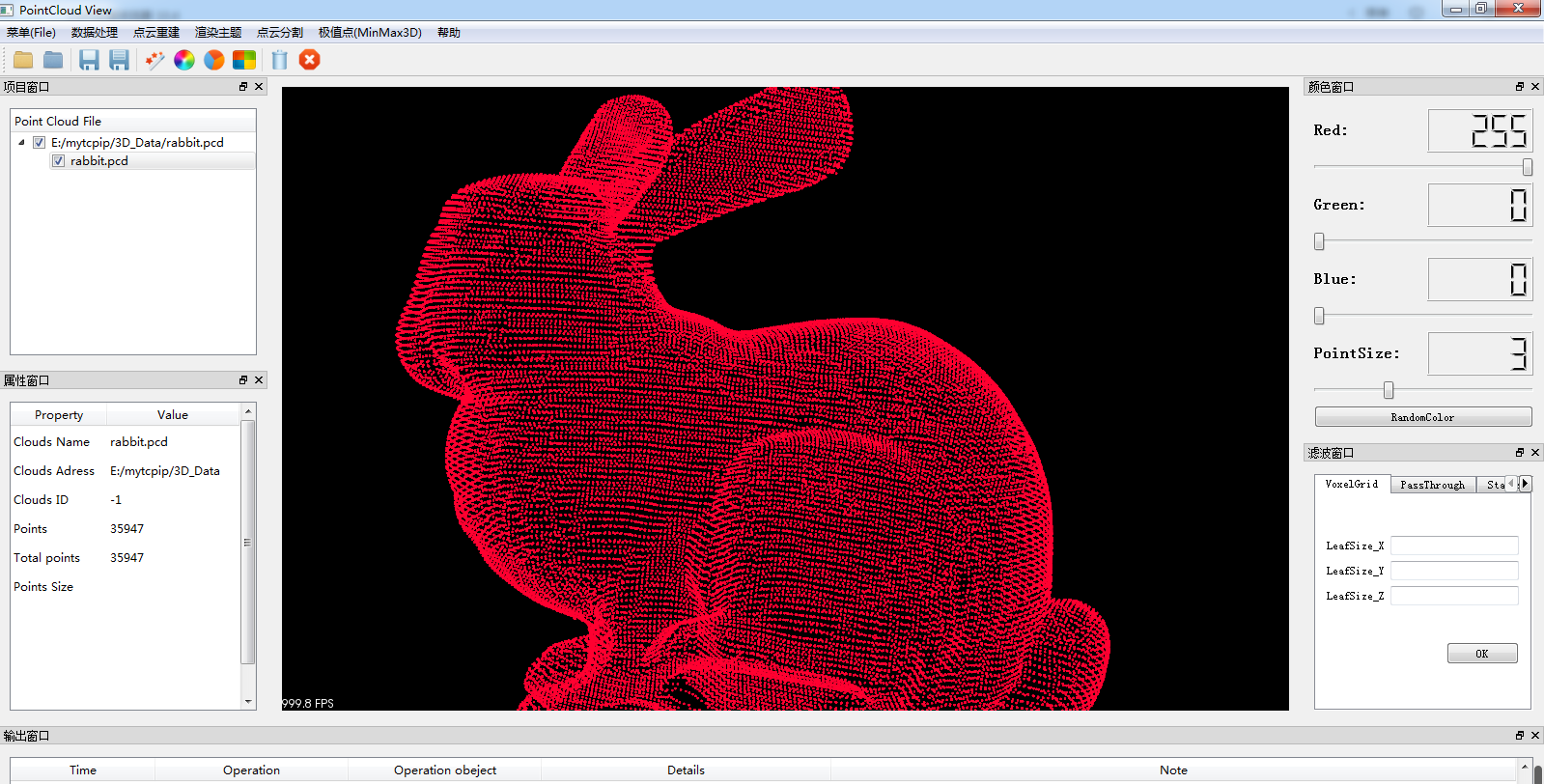The image size is (1544, 784).
Task: Click the four-color squares toolbar icon
Action: [x=244, y=60]
